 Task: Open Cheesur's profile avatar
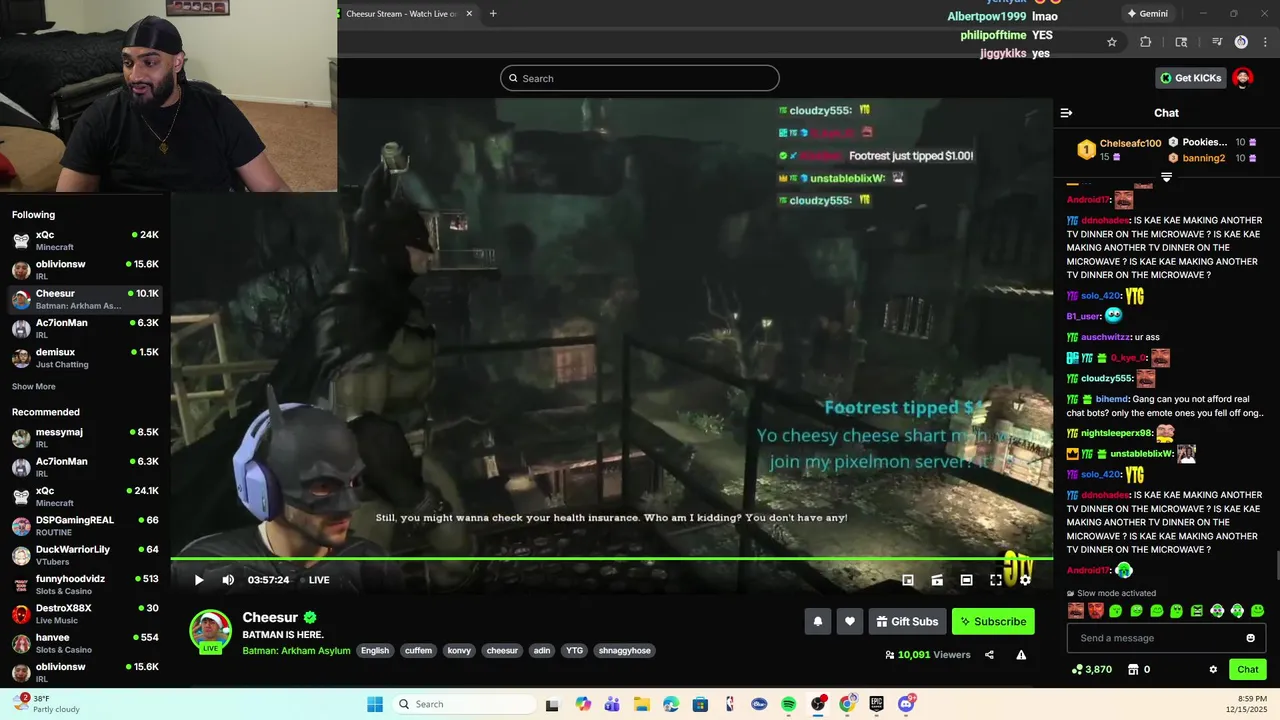[x=211, y=630]
